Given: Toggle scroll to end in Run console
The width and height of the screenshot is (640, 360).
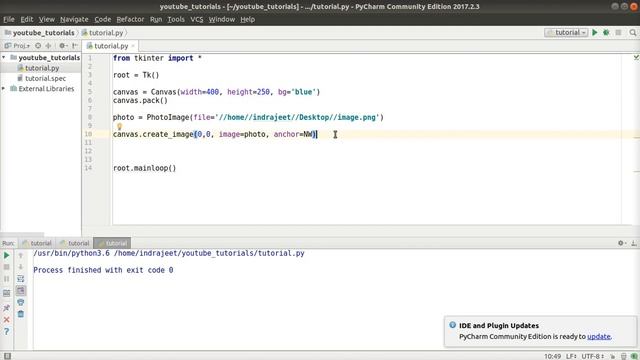Looking at the screenshot, I should [x=20, y=290].
